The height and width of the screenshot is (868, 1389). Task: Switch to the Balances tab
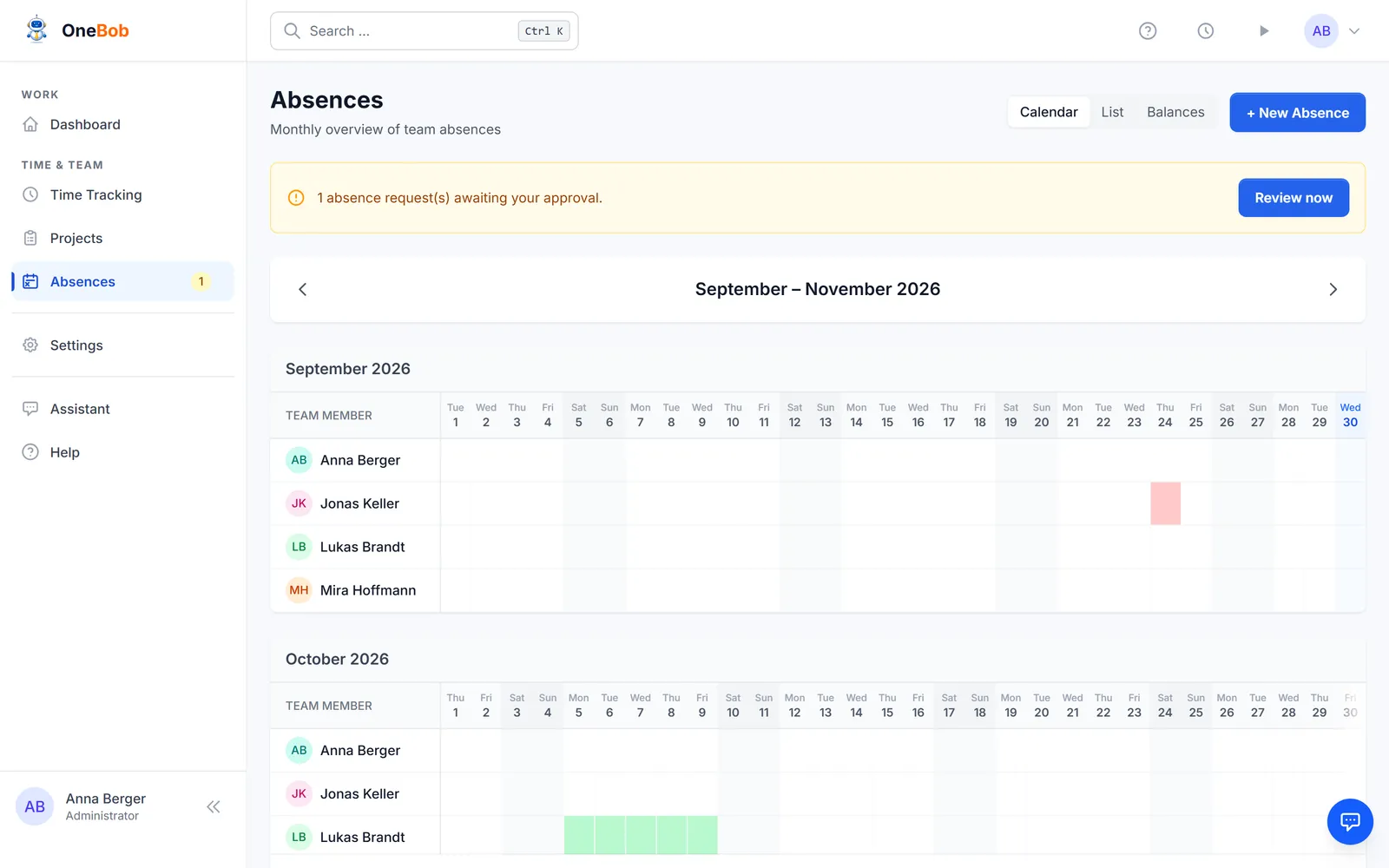pos(1175,112)
